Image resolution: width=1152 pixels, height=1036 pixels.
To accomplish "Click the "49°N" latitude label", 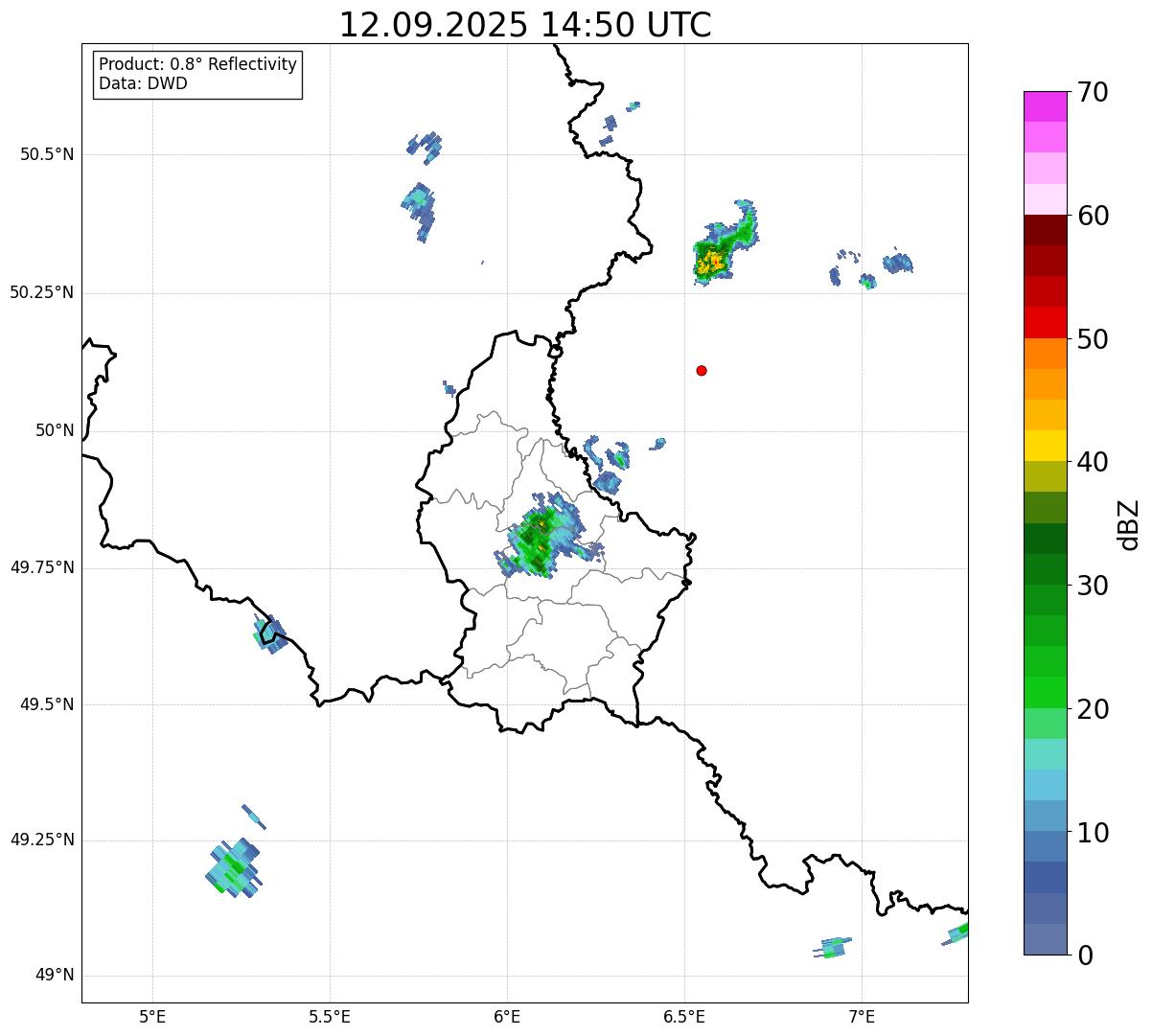I will tap(55, 976).
